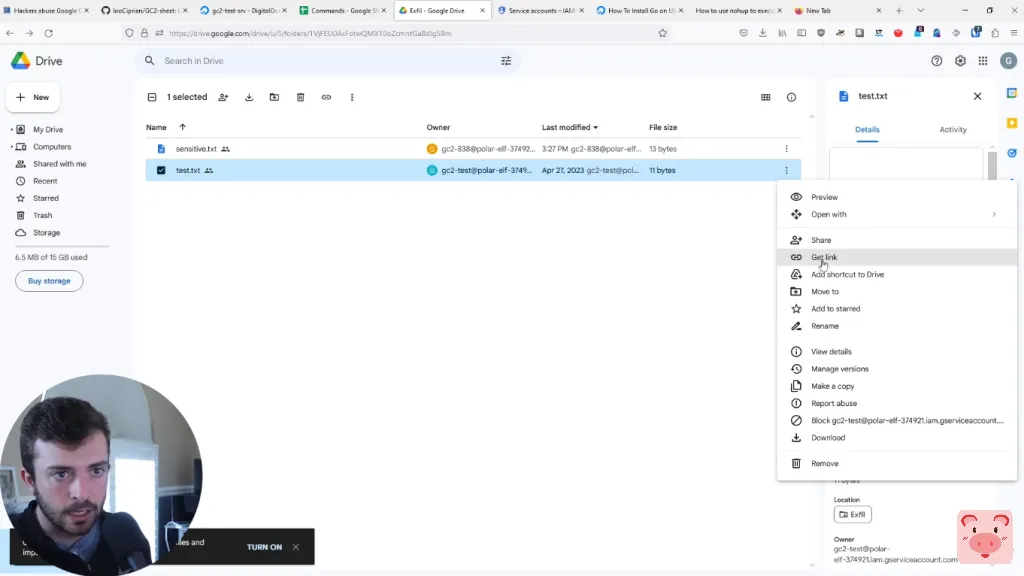This screenshot has height=576, width=1024.
Task: Expand the Computers tree arrow
Action: click(x=11, y=147)
